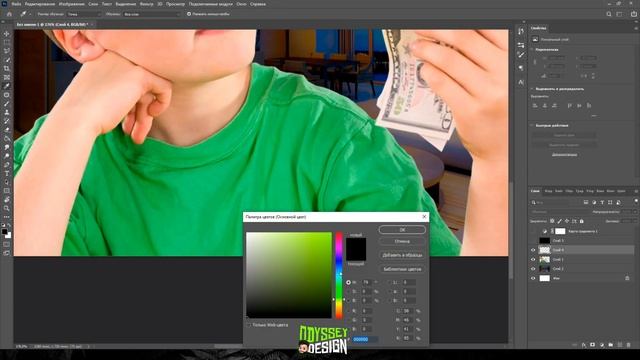The image size is (640, 360).
Task: Select the Clone Stamp tool
Action: (7, 112)
